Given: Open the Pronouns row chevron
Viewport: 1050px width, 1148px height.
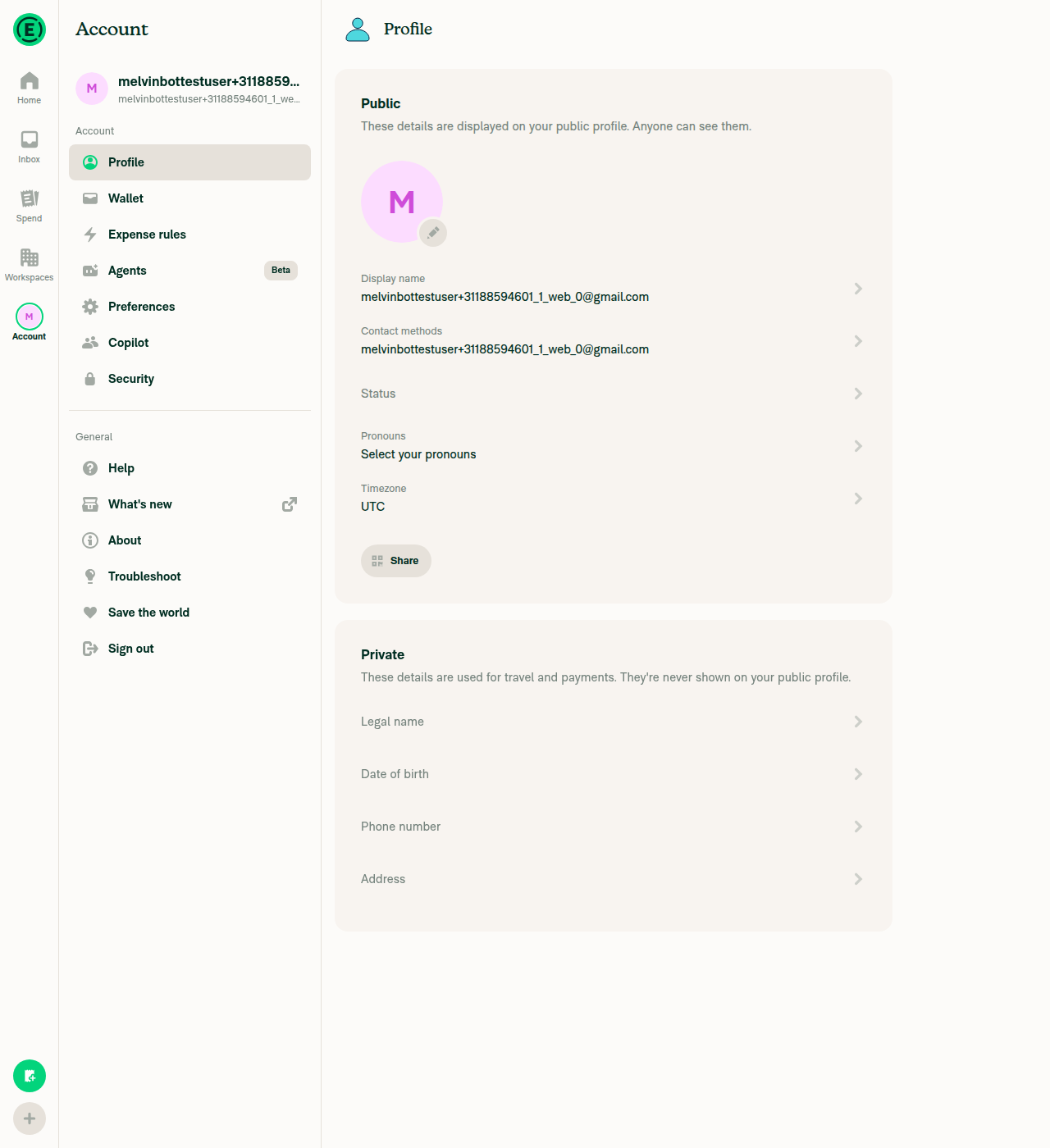Looking at the screenshot, I should pos(858,446).
